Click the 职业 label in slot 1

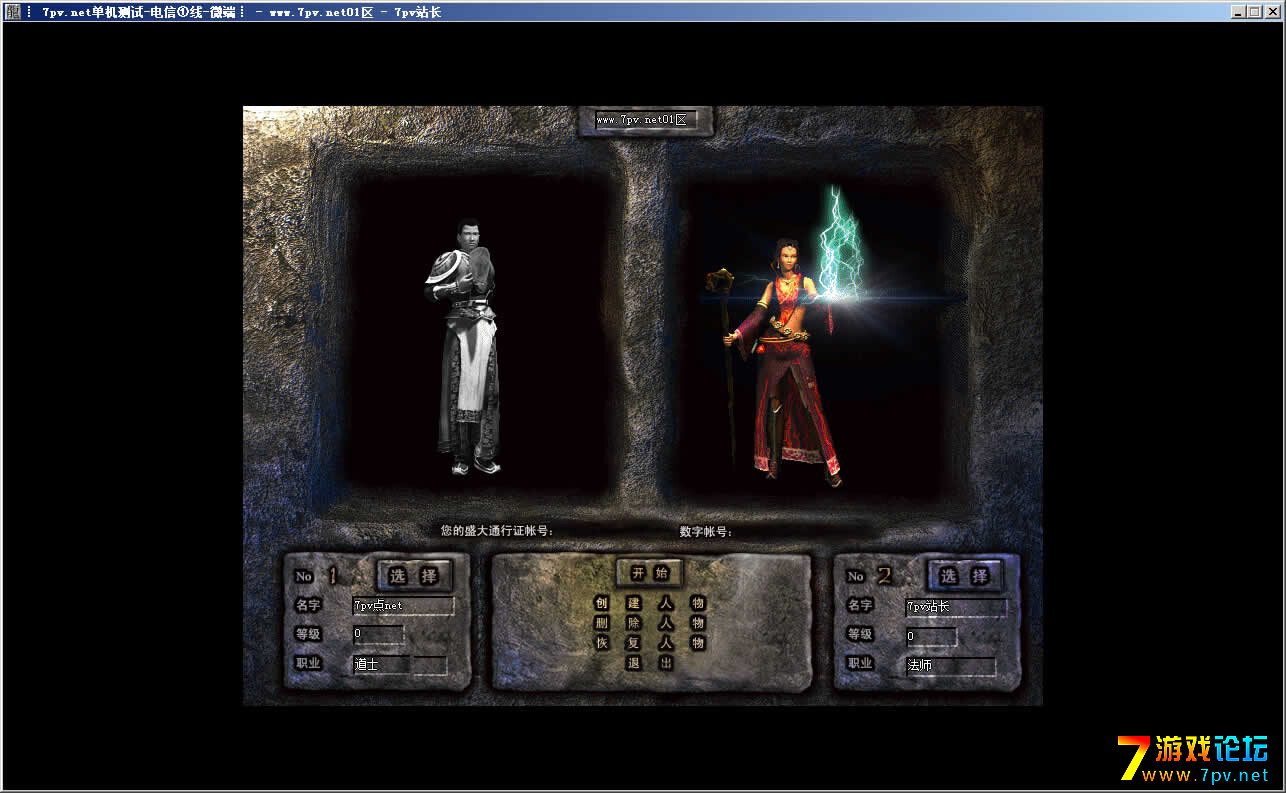tap(308, 663)
